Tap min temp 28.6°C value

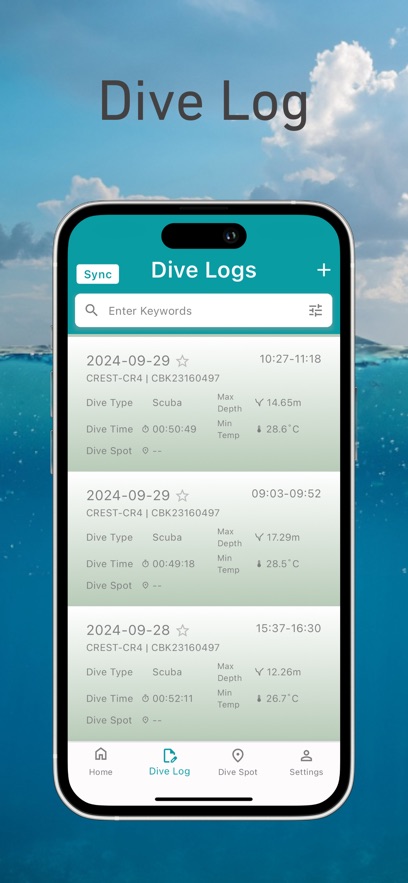[283, 429]
